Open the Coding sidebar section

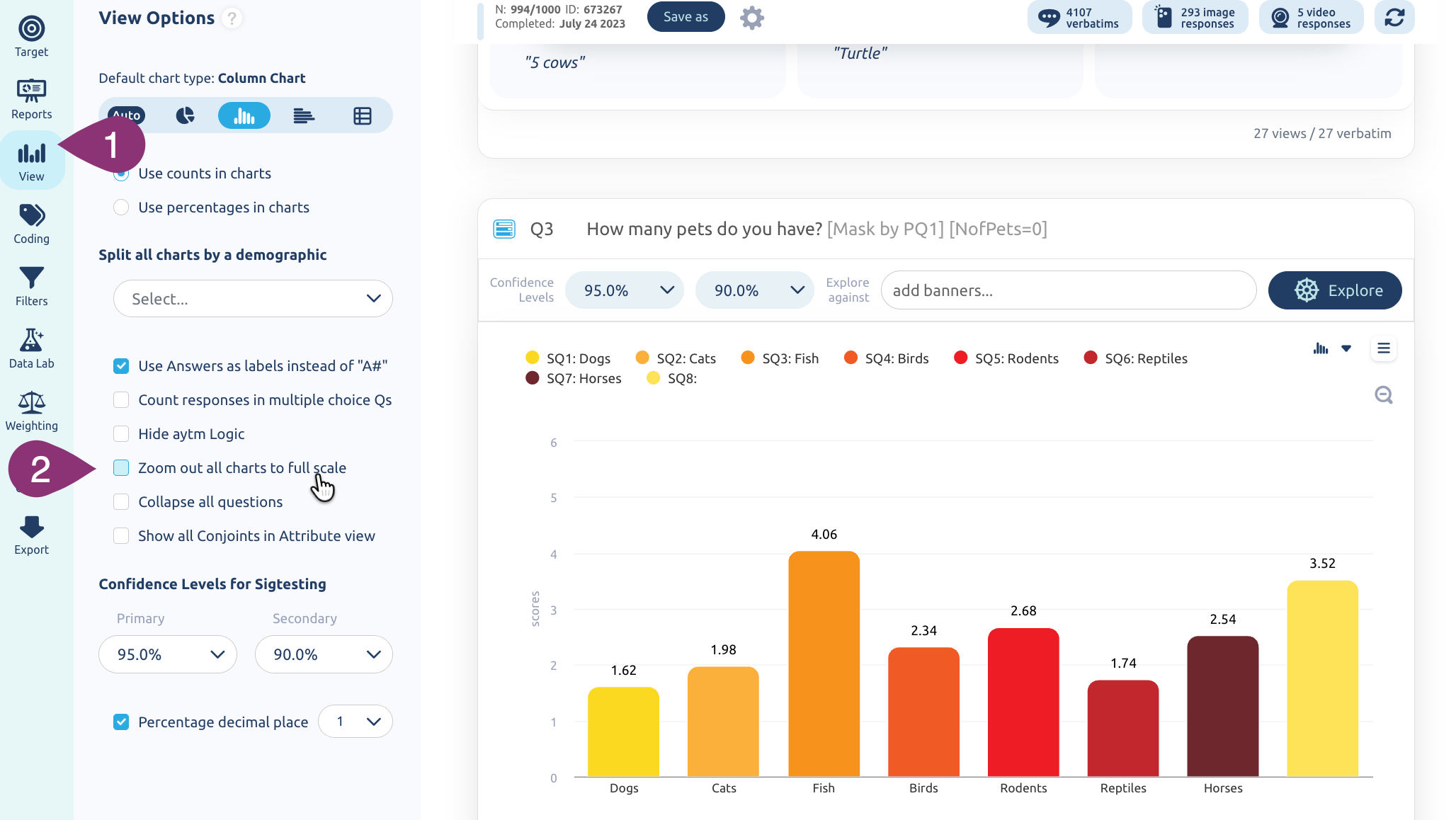(31, 224)
